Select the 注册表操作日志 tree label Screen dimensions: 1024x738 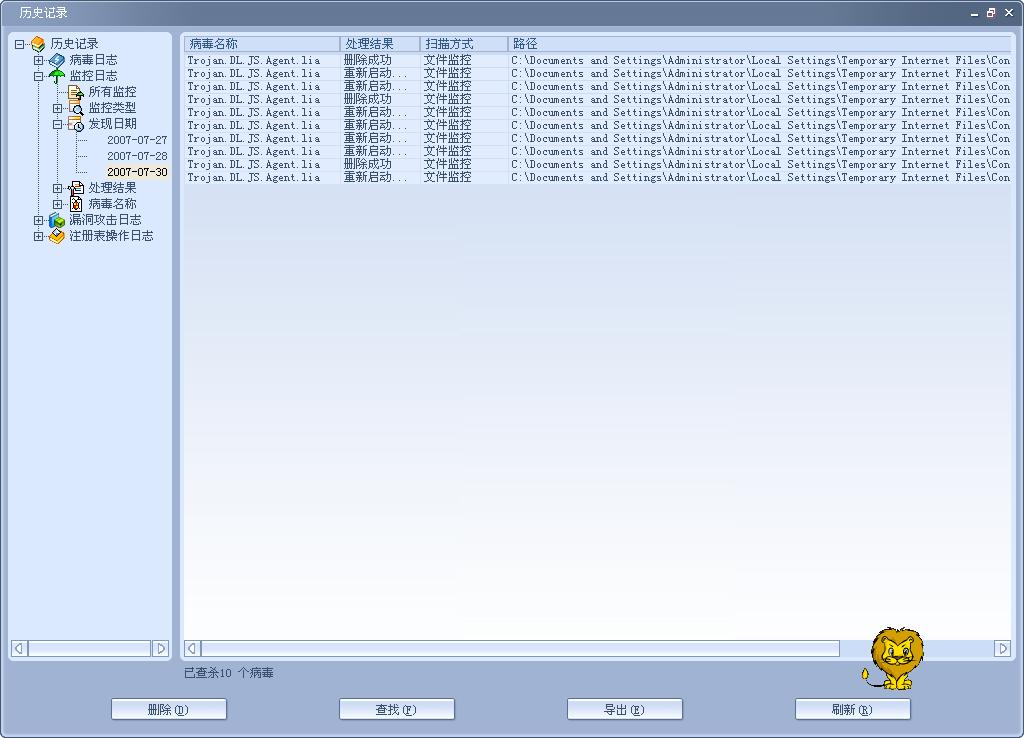[111, 236]
